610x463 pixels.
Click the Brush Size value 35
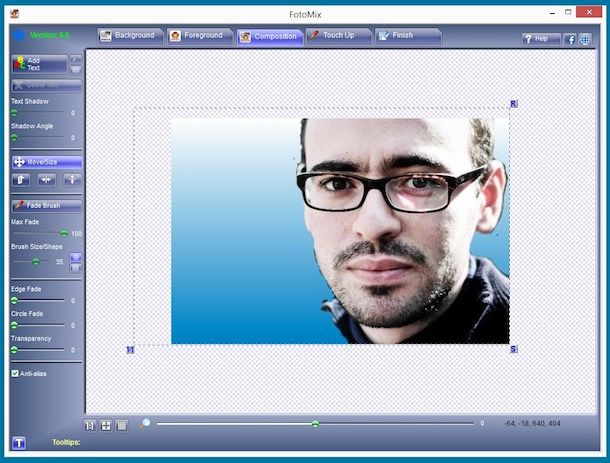(x=59, y=262)
